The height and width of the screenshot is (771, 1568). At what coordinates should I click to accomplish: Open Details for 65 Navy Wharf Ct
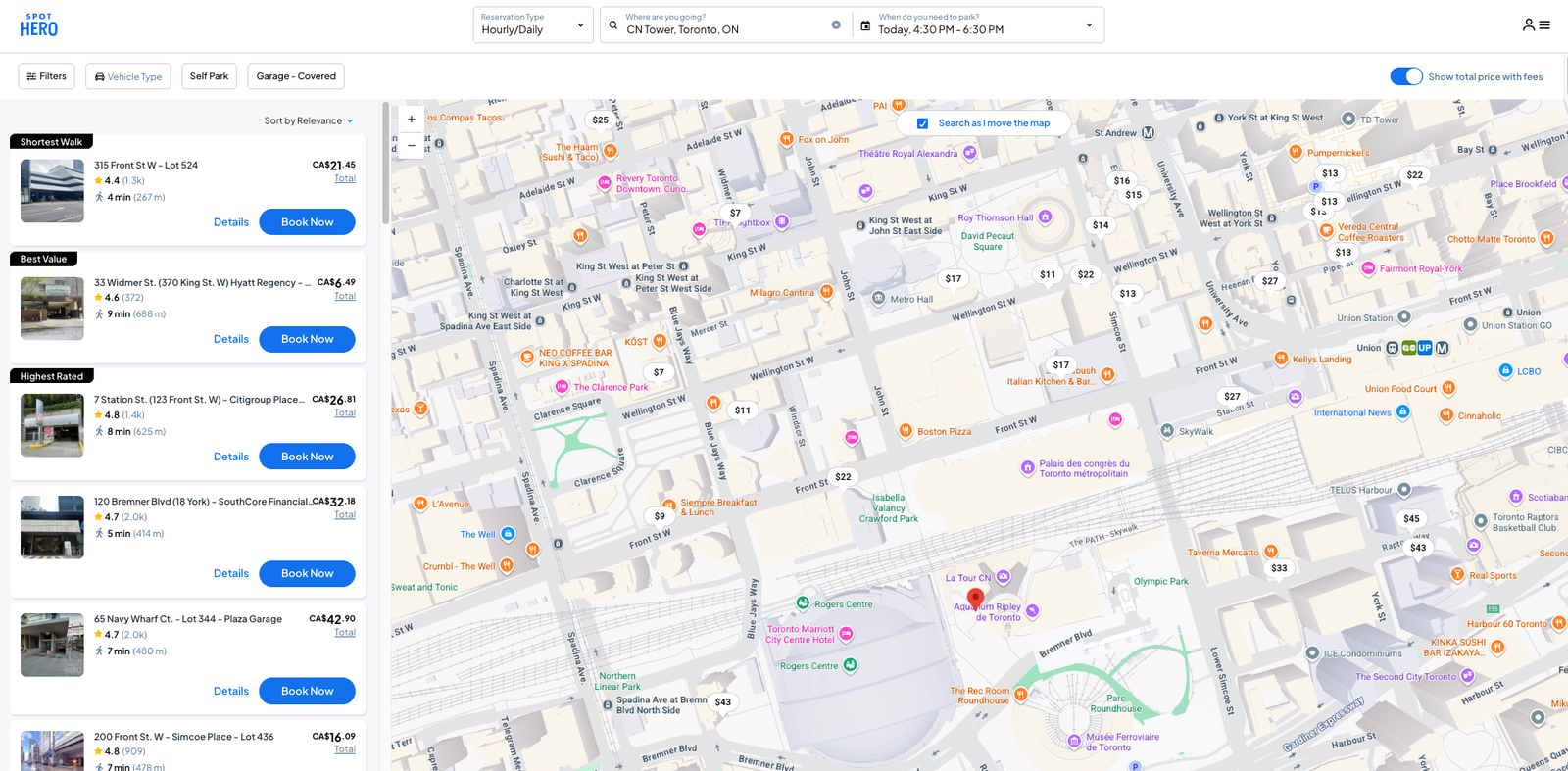point(231,691)
